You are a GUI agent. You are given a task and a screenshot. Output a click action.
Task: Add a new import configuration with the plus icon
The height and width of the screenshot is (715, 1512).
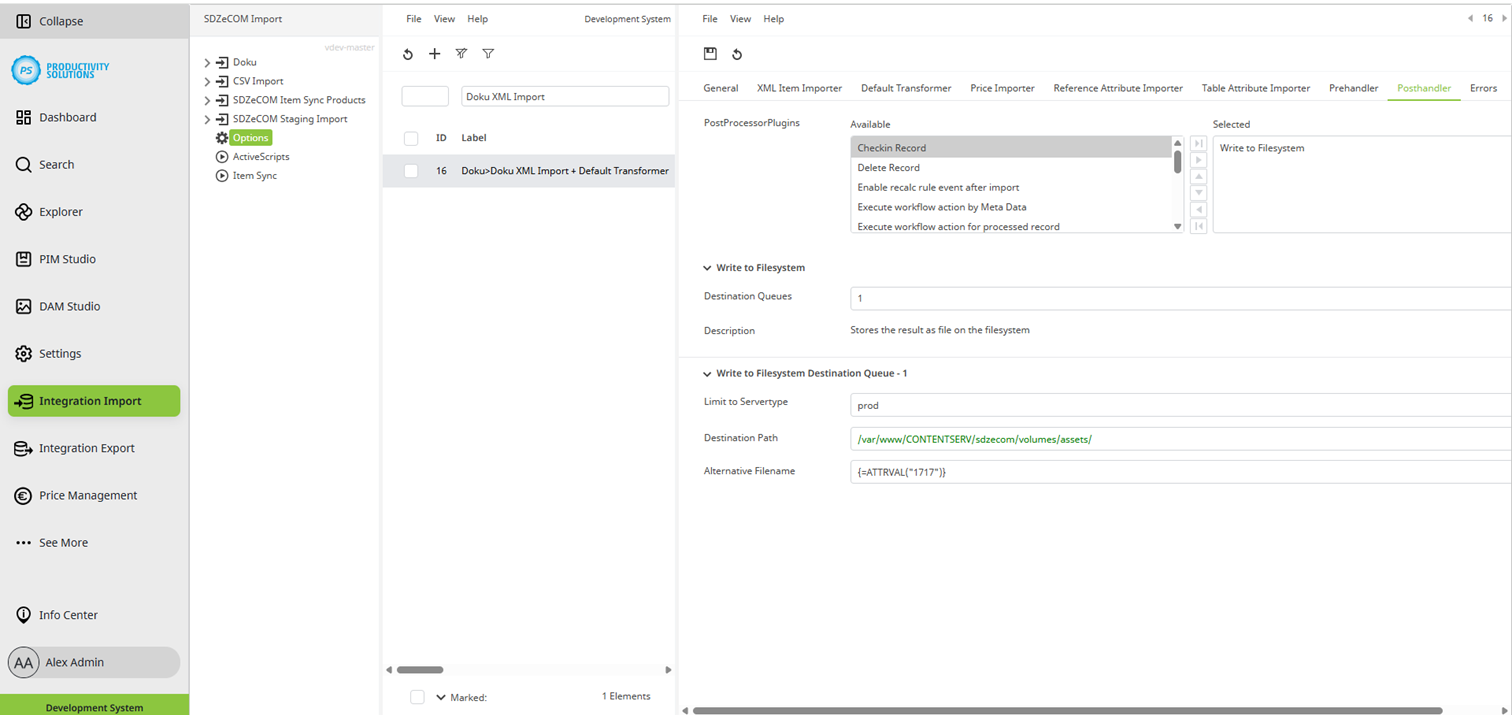434,54
